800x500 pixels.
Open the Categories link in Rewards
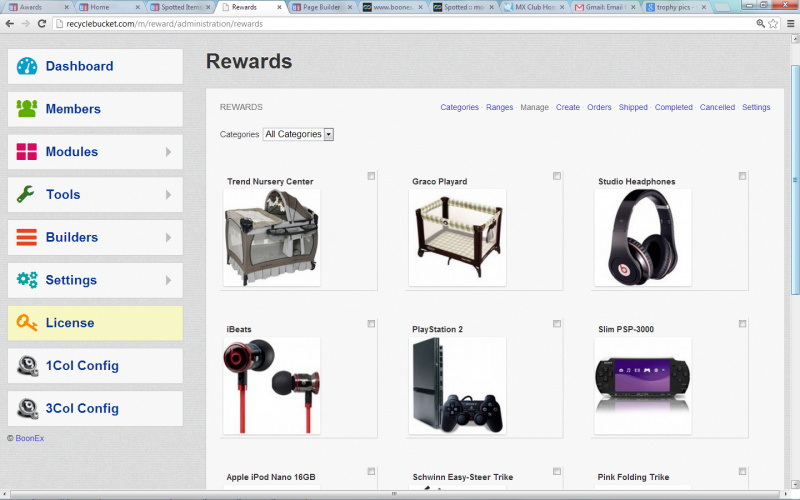point(459,107)
